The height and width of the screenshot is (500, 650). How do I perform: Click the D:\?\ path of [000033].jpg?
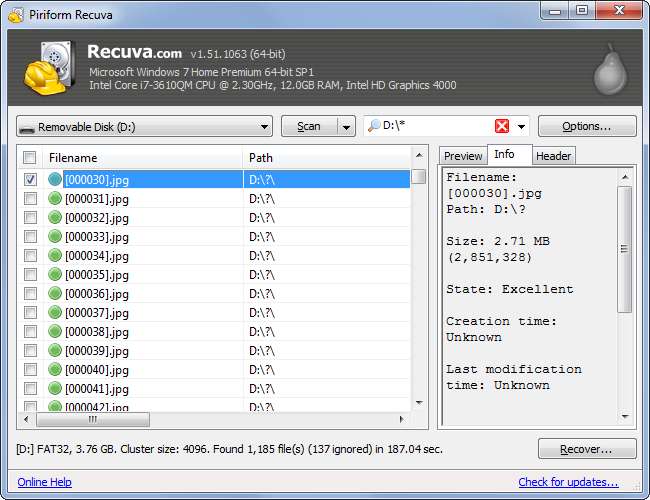click(x=262, y=236)
